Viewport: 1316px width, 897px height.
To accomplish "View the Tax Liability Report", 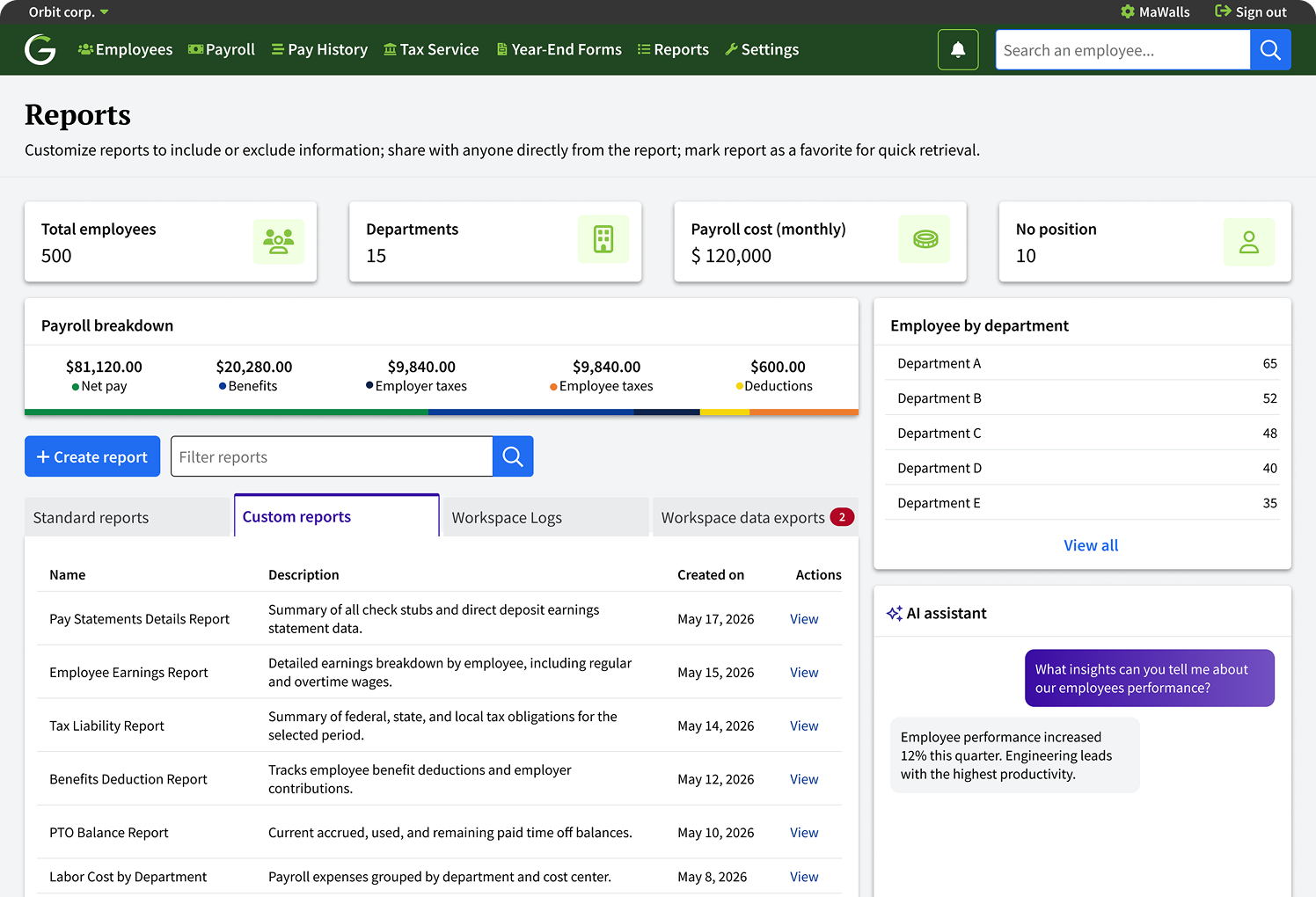I will 804,726.
